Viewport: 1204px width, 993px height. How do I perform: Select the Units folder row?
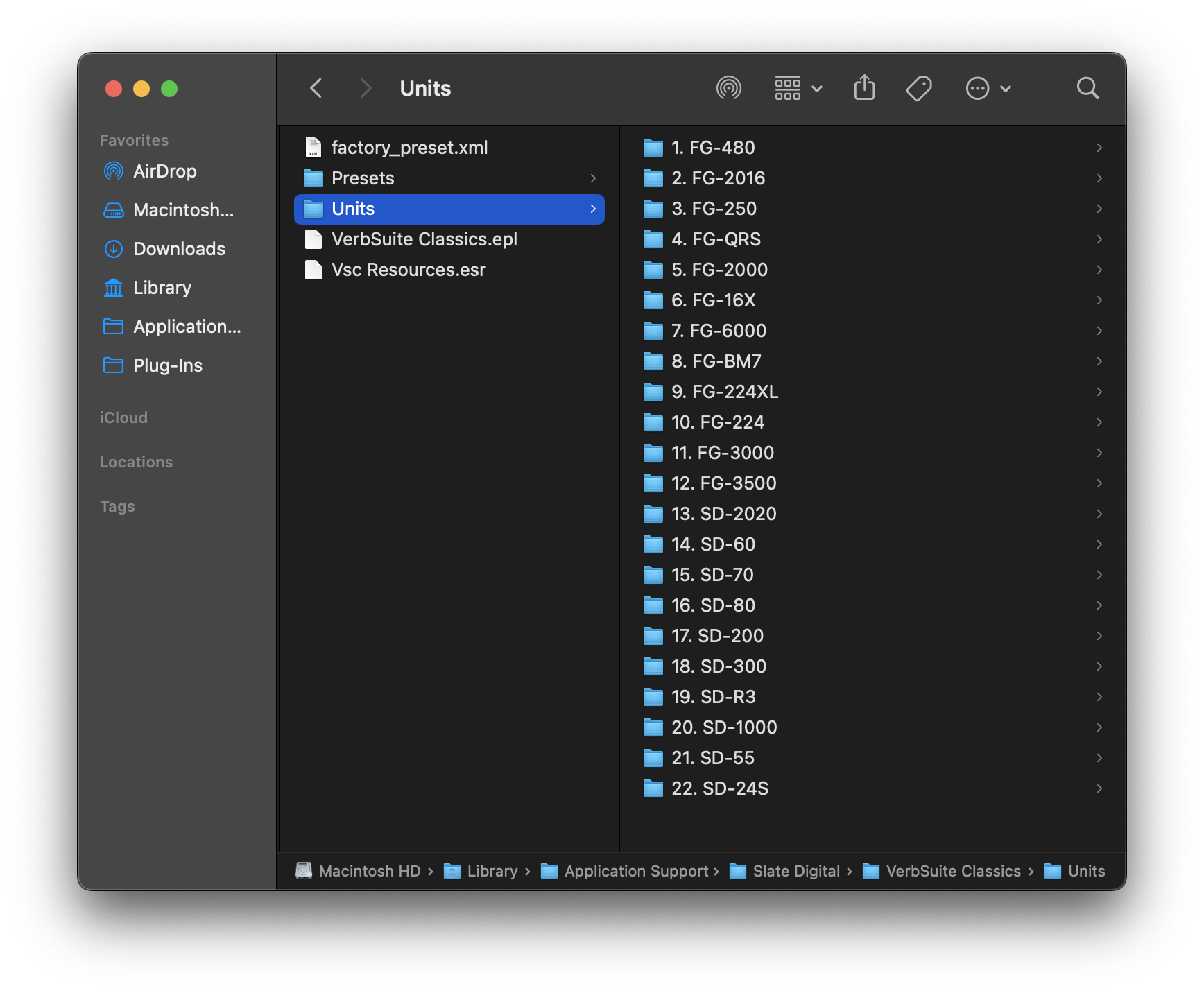coord(449,209)
